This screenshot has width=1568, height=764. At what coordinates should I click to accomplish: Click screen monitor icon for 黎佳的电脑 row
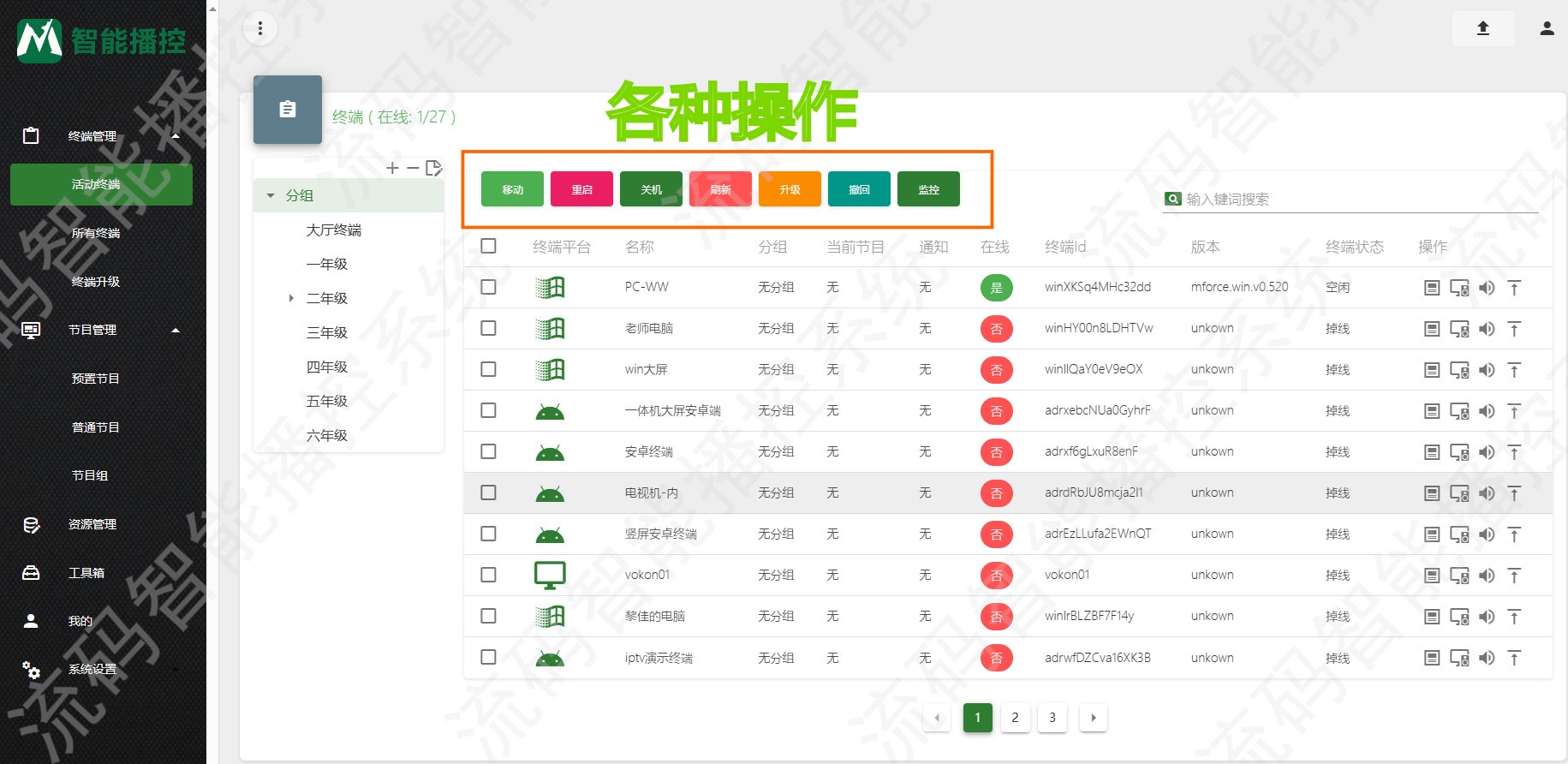1459,617
